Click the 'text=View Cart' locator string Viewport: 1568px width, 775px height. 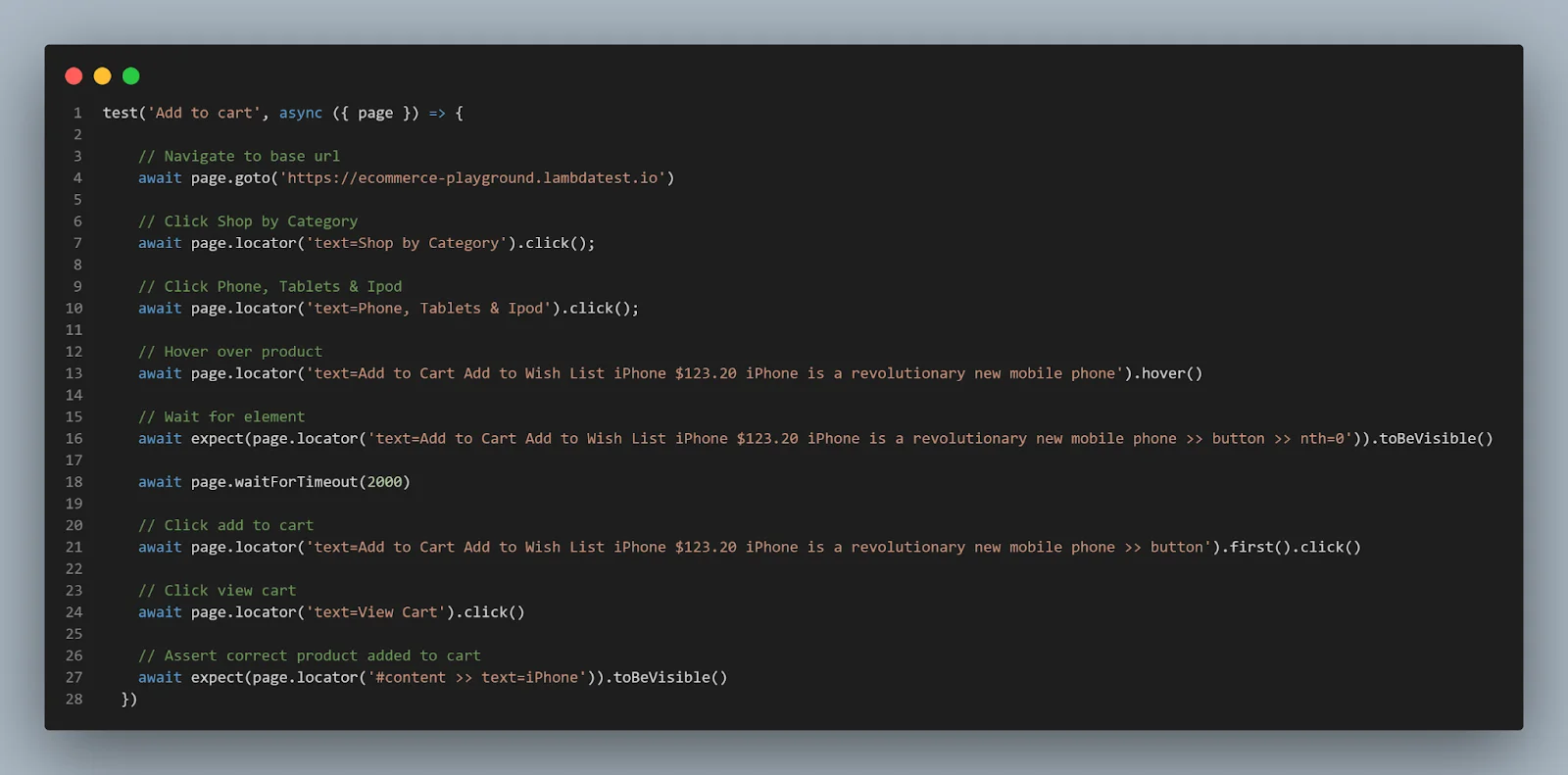(x=375, y=612)
